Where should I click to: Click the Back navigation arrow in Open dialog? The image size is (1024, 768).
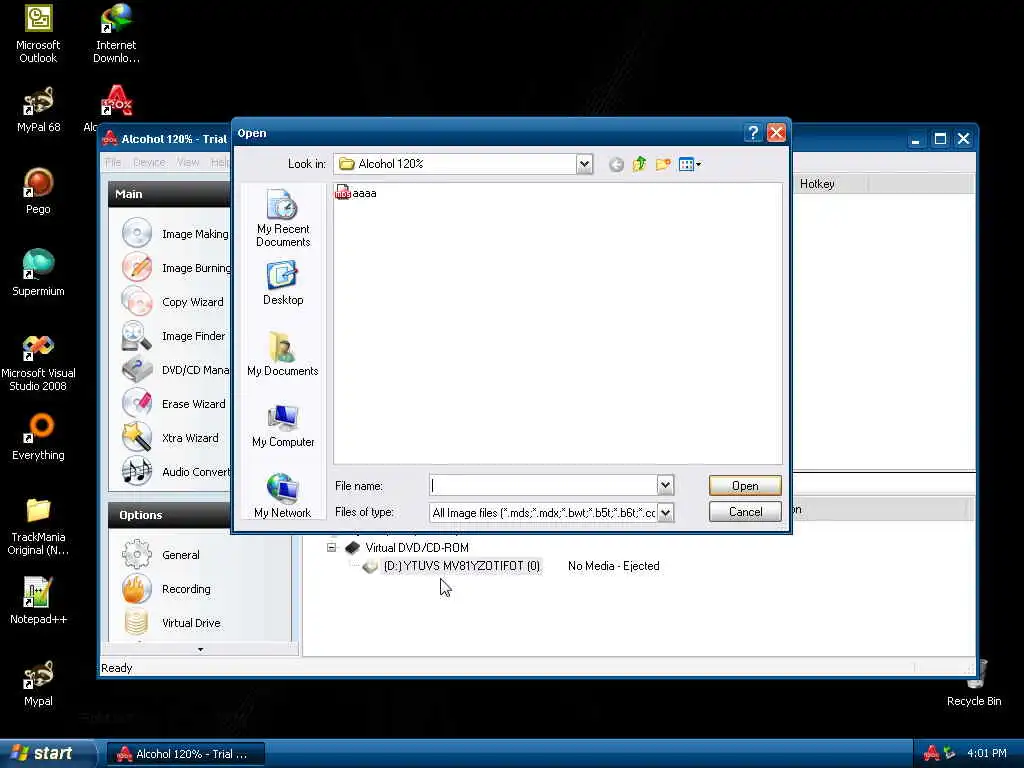tap(616, 165)
